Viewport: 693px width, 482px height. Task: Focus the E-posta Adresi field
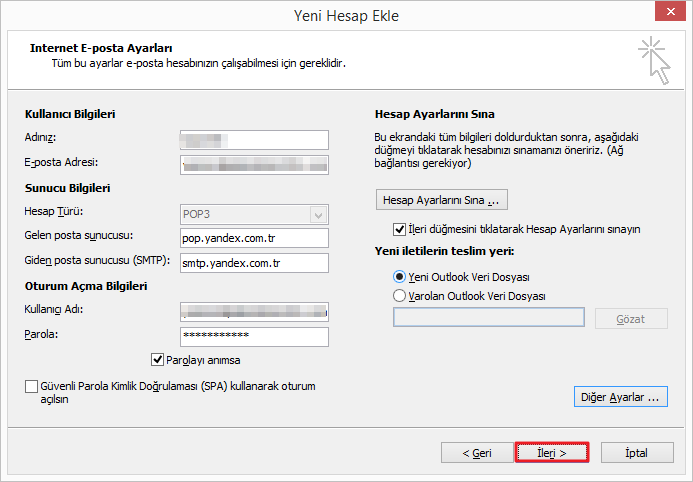pos(254,164)
